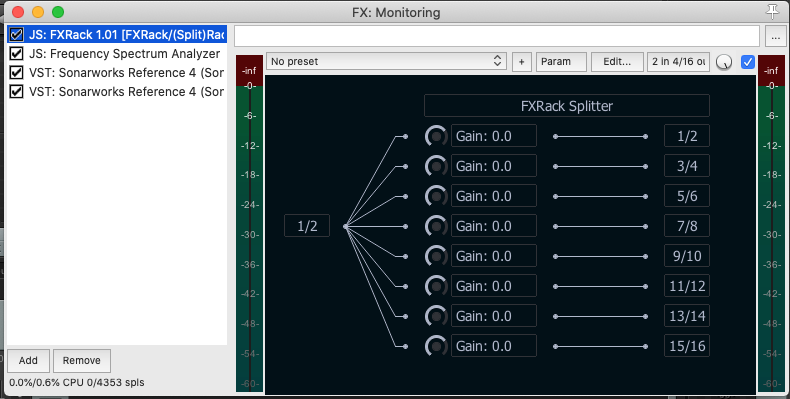Select the 9/10 output channel box
This screenshot has height=399, width=790.
click(x=687, y=256)
